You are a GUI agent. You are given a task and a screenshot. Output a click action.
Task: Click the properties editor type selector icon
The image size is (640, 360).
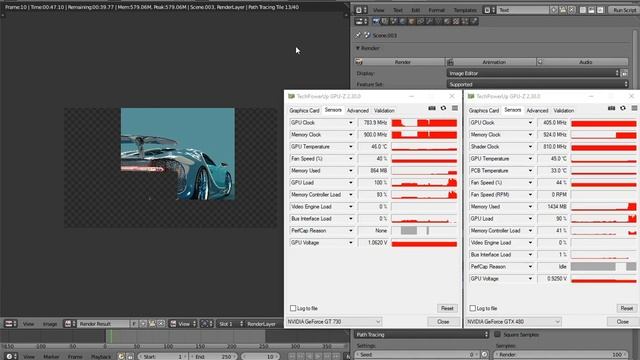pyautogui.click(x=361, y=21)
